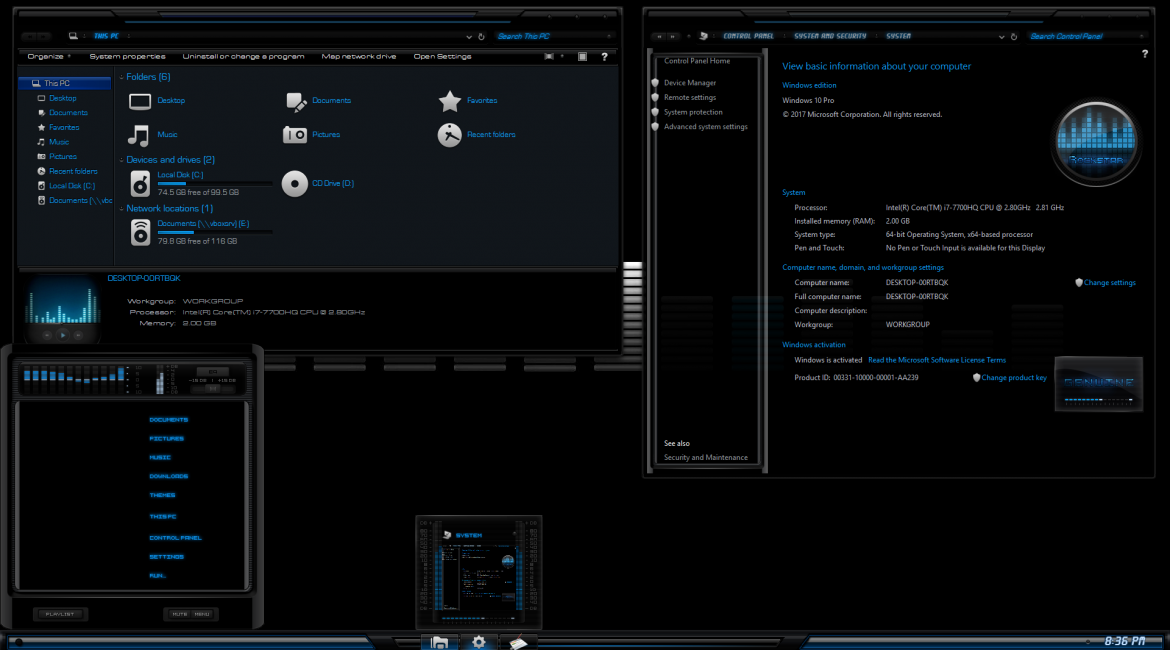Open Security and Maintenance link
The image size is (1170, 650).
point(706,457)
